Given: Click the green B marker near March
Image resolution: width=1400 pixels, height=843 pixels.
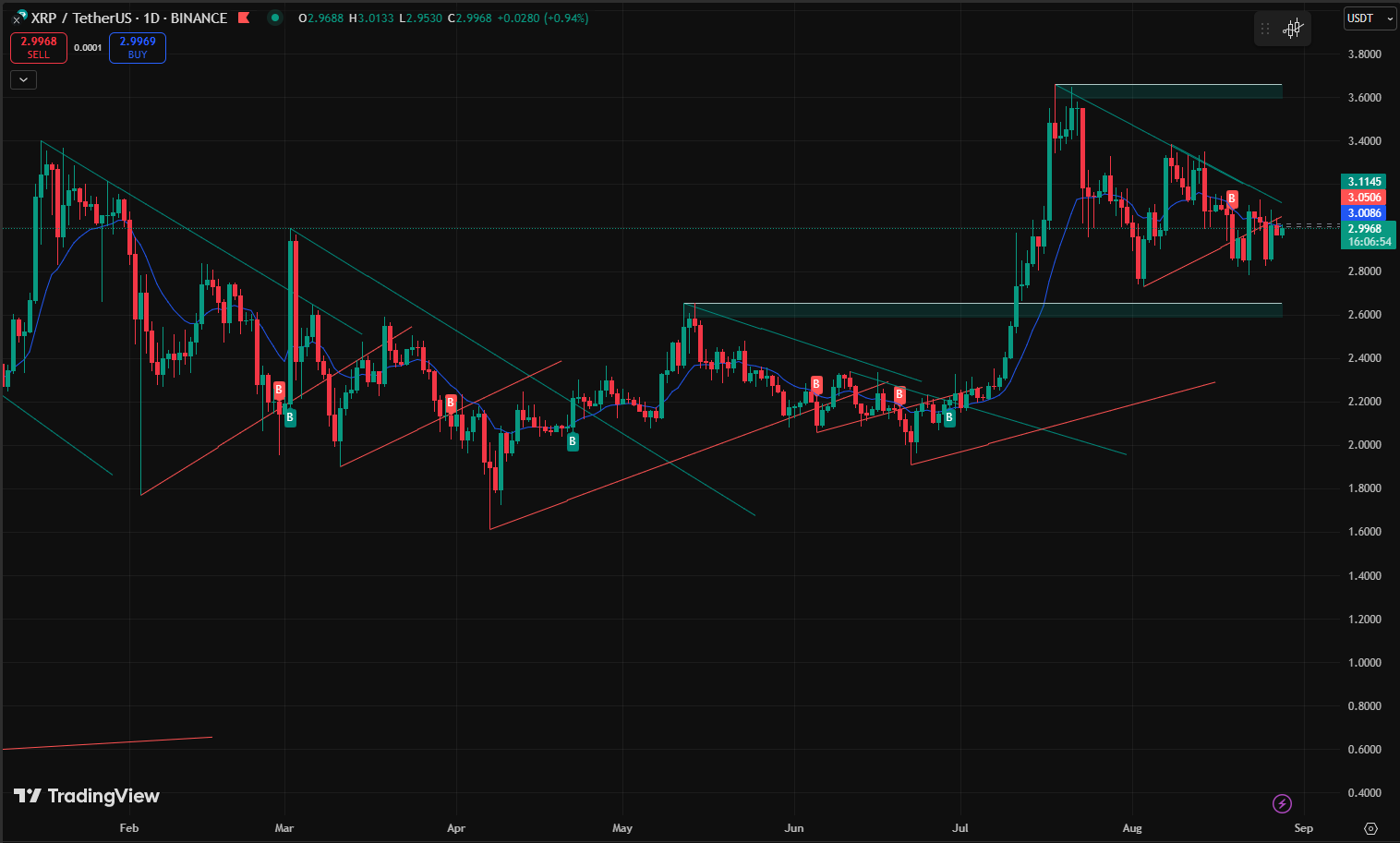Looking at the screenshot, I should click(x=290, y=417).
